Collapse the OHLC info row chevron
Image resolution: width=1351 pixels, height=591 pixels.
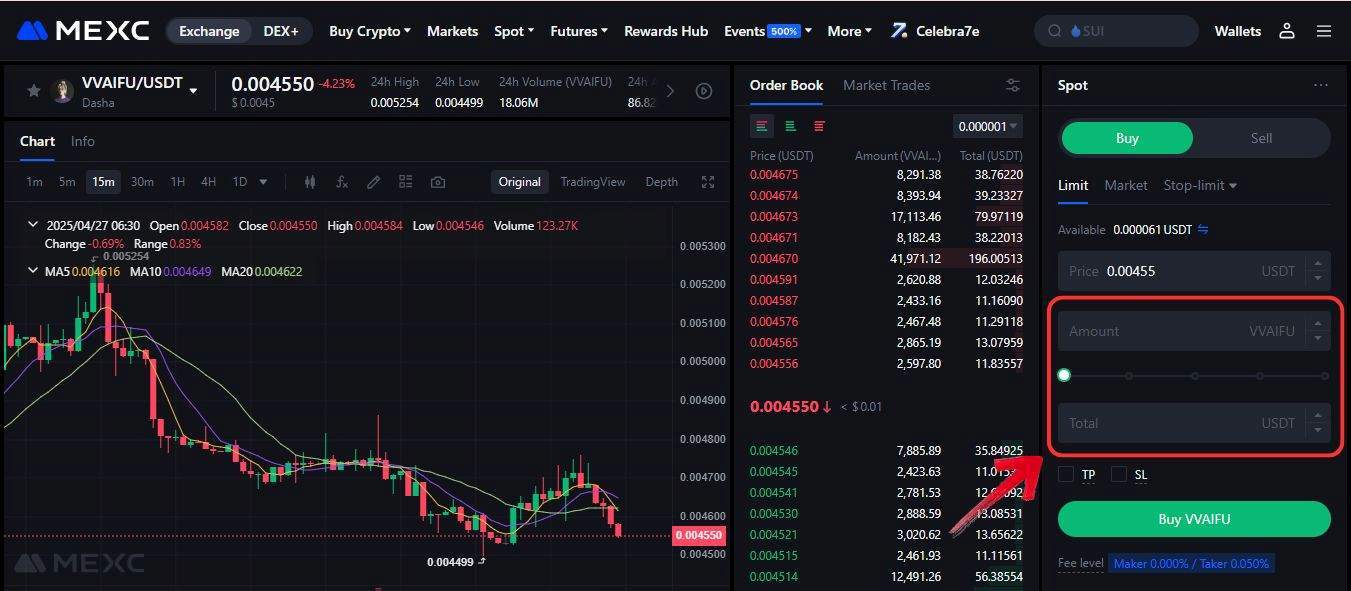33,226
